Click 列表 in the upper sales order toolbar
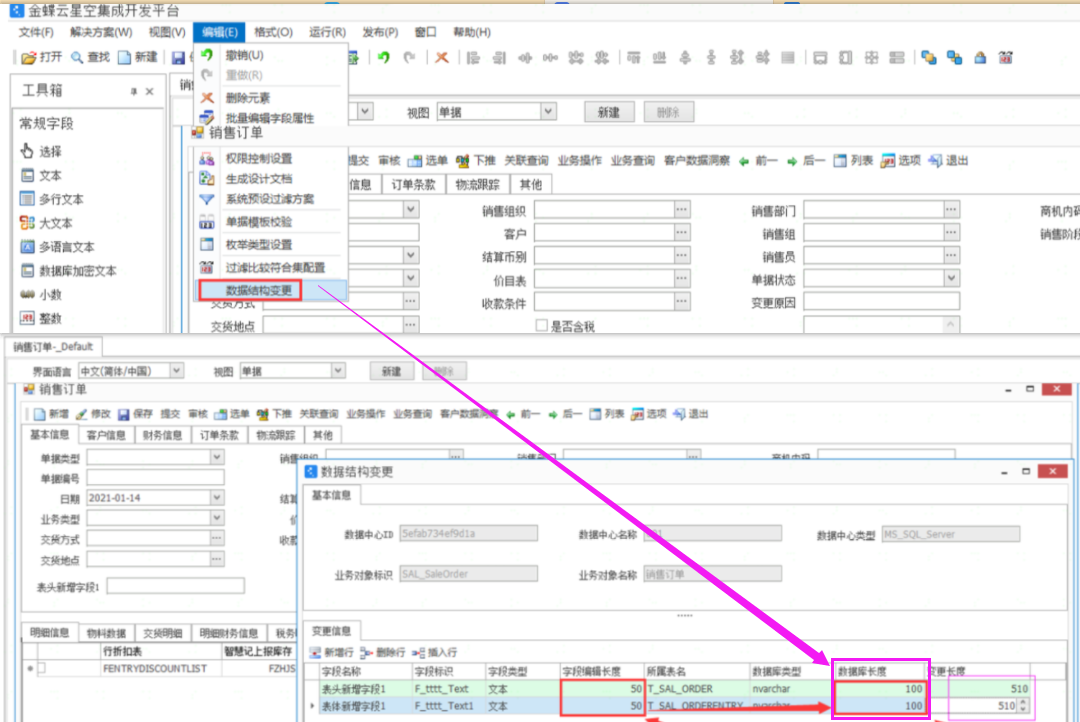The height and width of the screenshot is (722, 1080). pos(853,161)
